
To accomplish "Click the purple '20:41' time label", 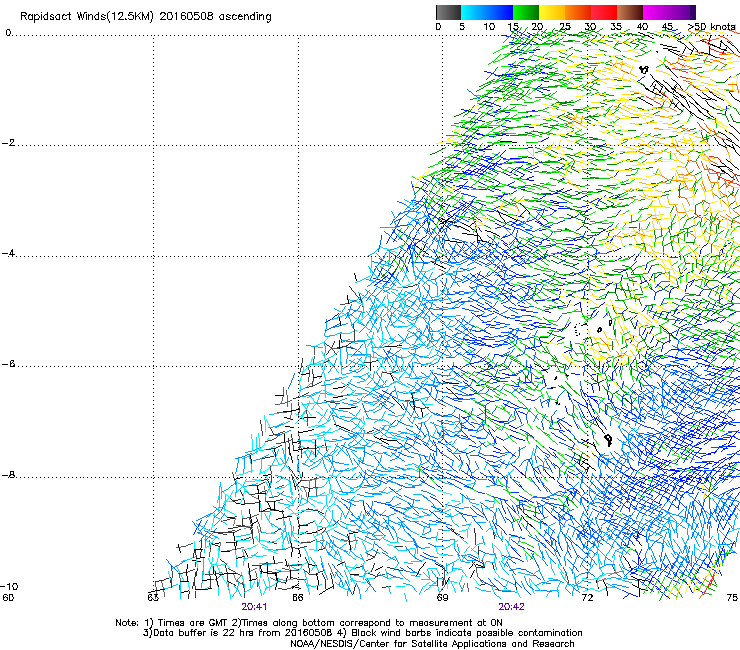I will pos(254,607).
